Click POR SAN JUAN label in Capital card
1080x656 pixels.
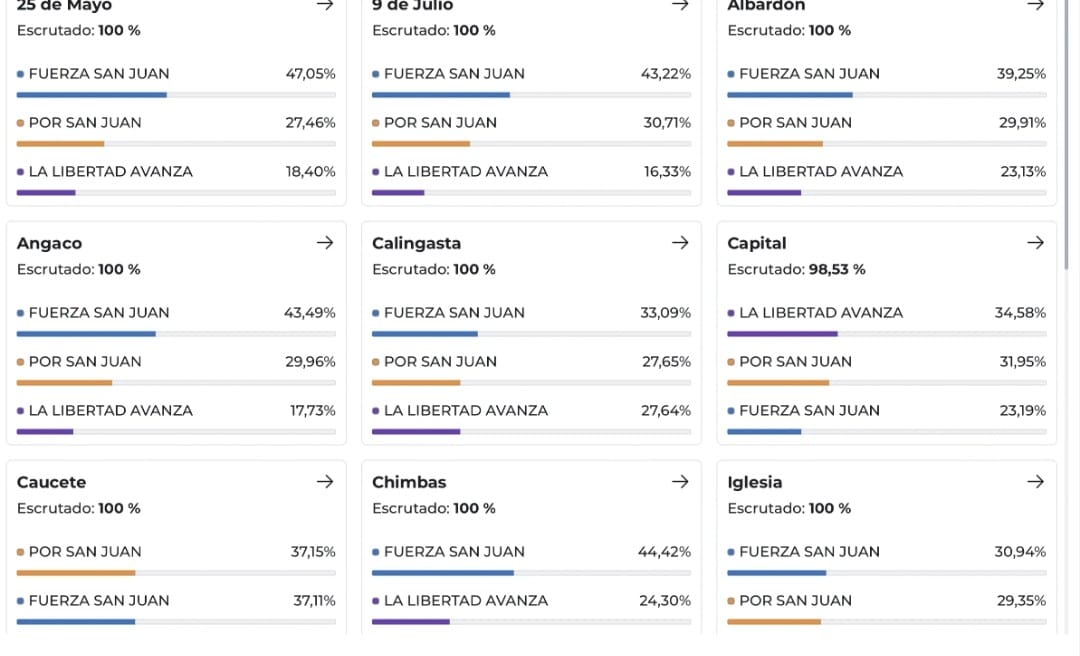click(796, 362)
